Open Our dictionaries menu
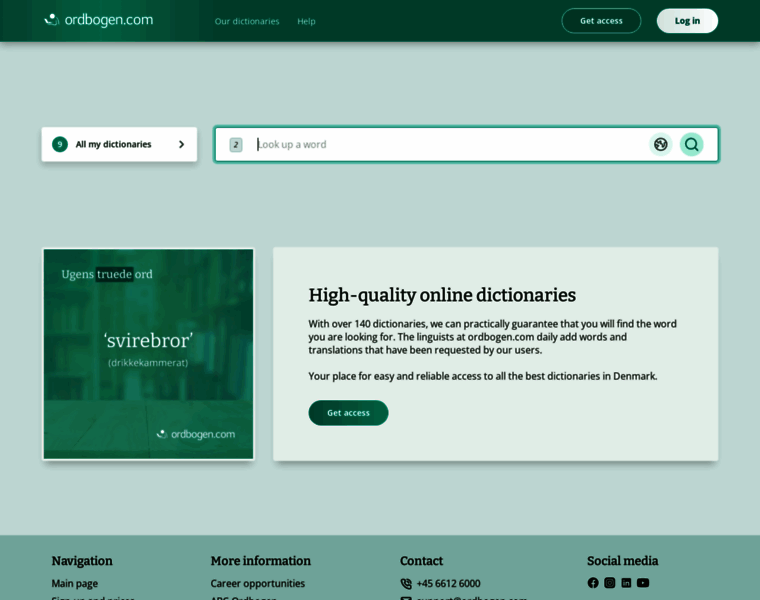Viewport: 760px width, 600px height. pos(247,21)
